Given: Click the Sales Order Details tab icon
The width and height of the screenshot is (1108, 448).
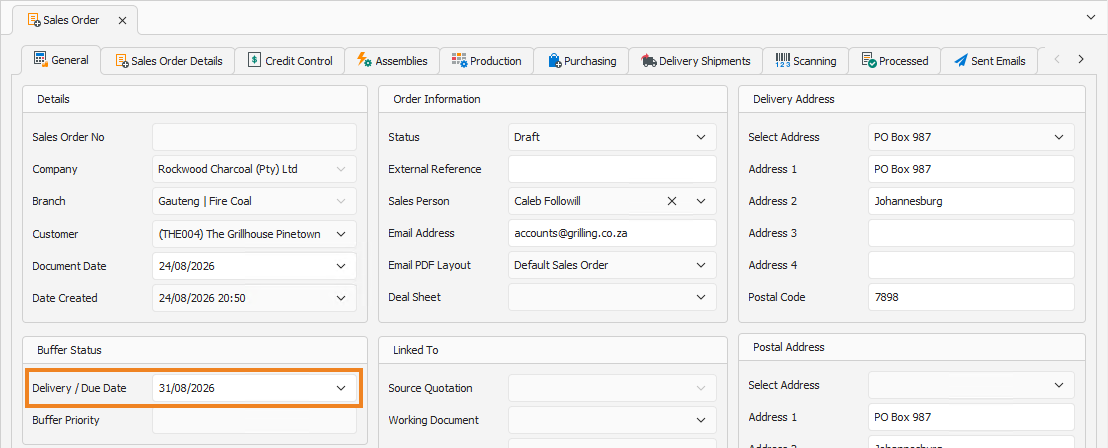Looking at the screenshot, I should [x=122, y=61].
